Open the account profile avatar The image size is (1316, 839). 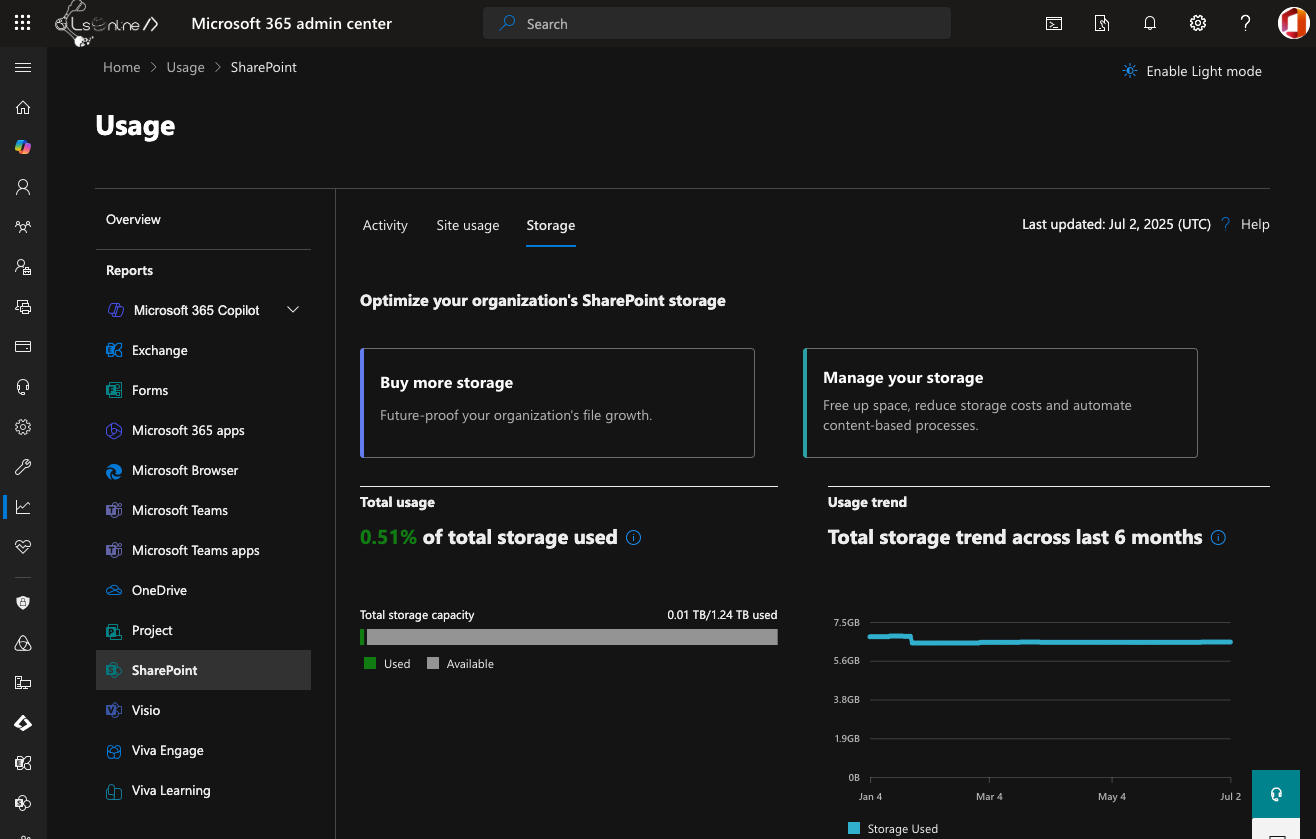pyautogui.click(x=1293, y=23)
